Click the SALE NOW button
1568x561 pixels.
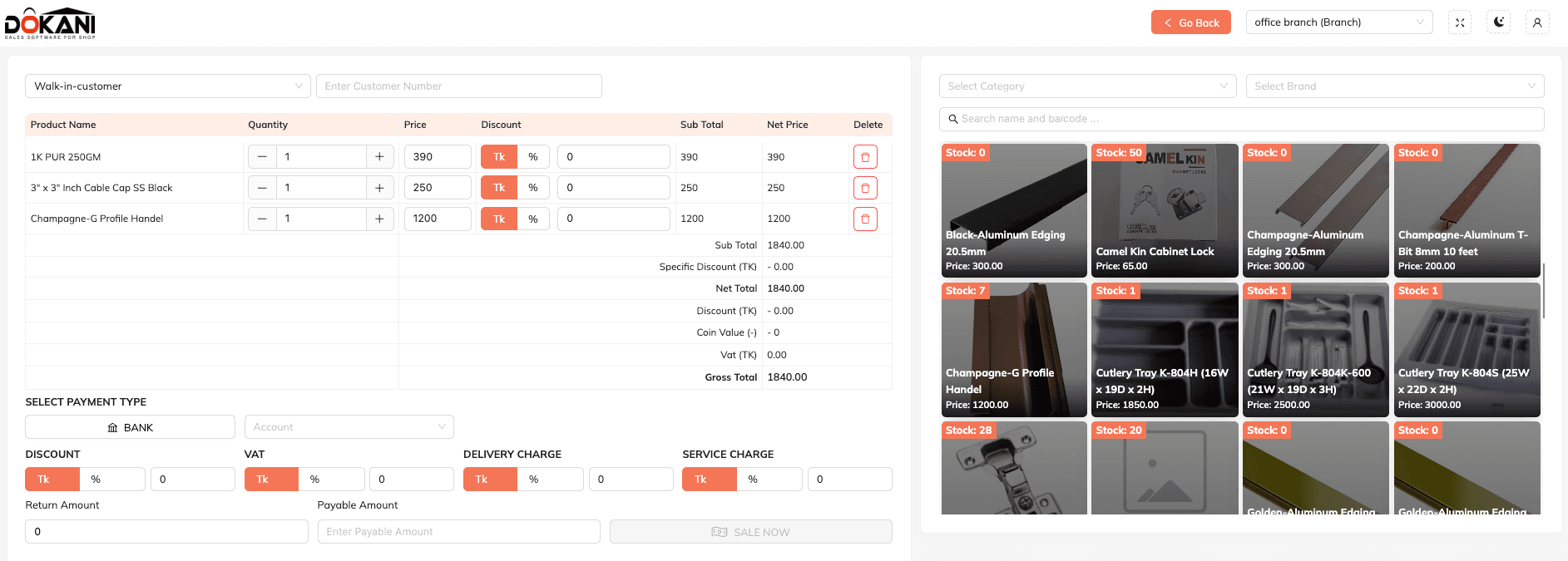pos(751,532)
